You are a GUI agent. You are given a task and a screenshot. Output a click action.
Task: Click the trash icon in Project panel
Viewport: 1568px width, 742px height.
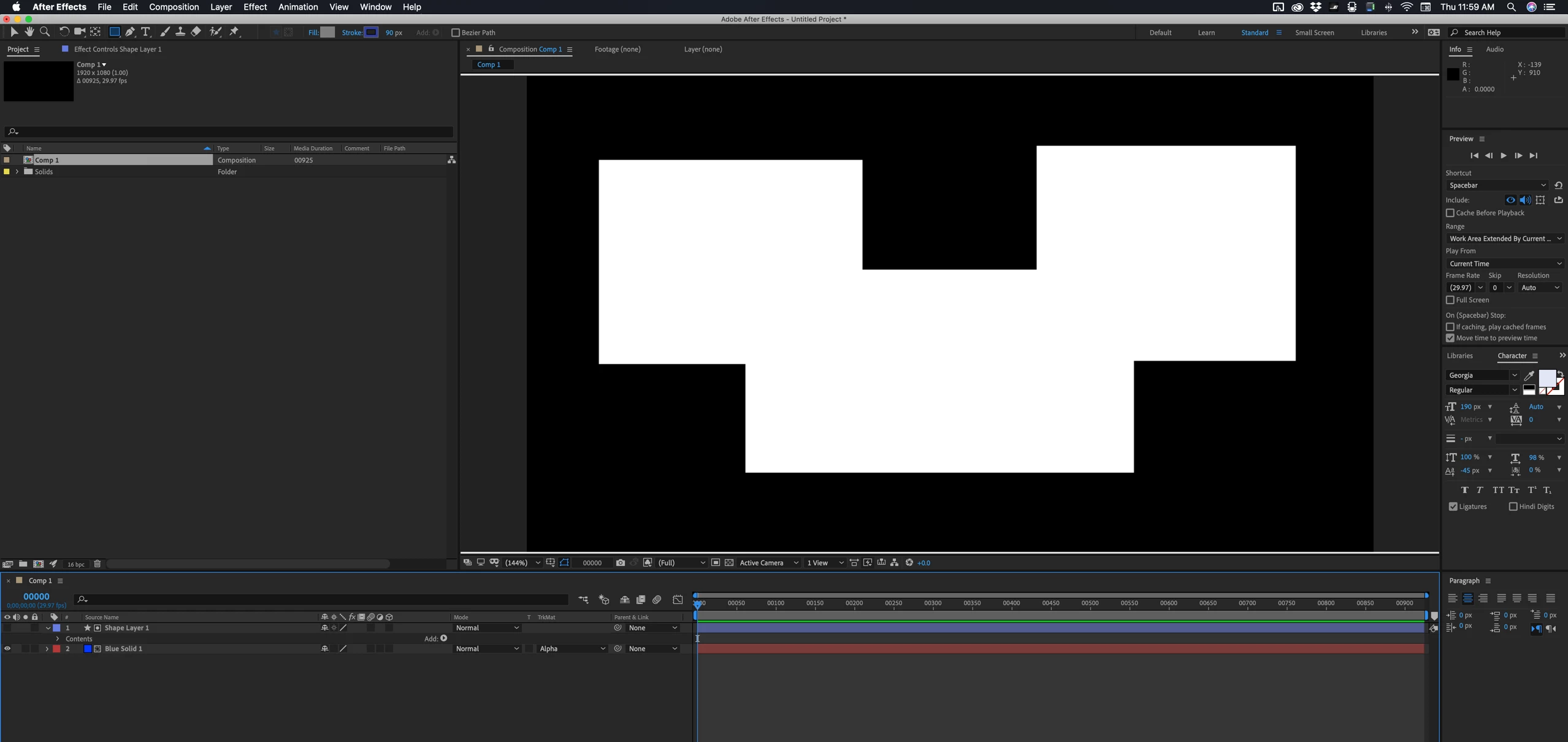coord(97,564)
